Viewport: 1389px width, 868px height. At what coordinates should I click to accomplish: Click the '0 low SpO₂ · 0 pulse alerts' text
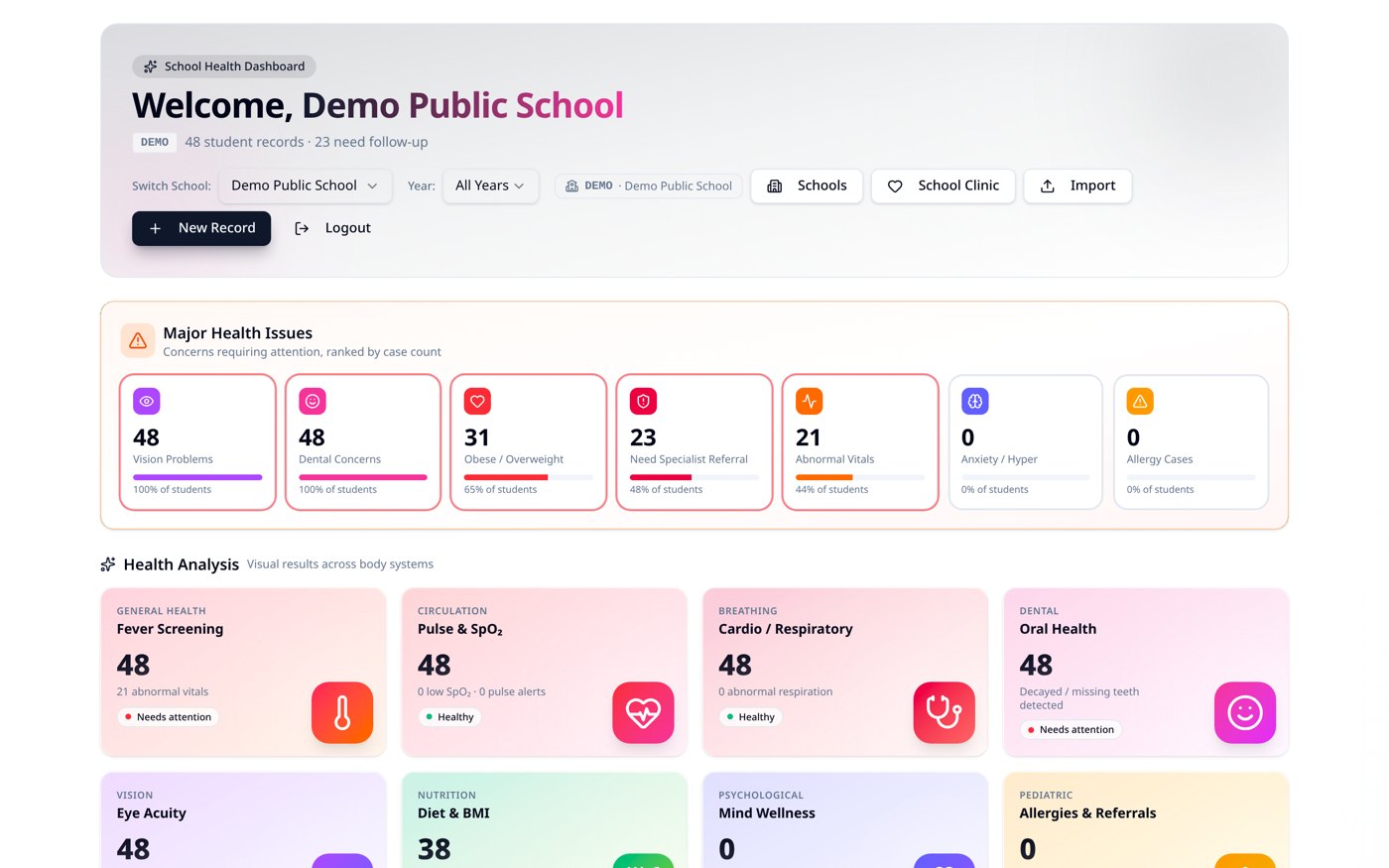[x=481, y=692]
